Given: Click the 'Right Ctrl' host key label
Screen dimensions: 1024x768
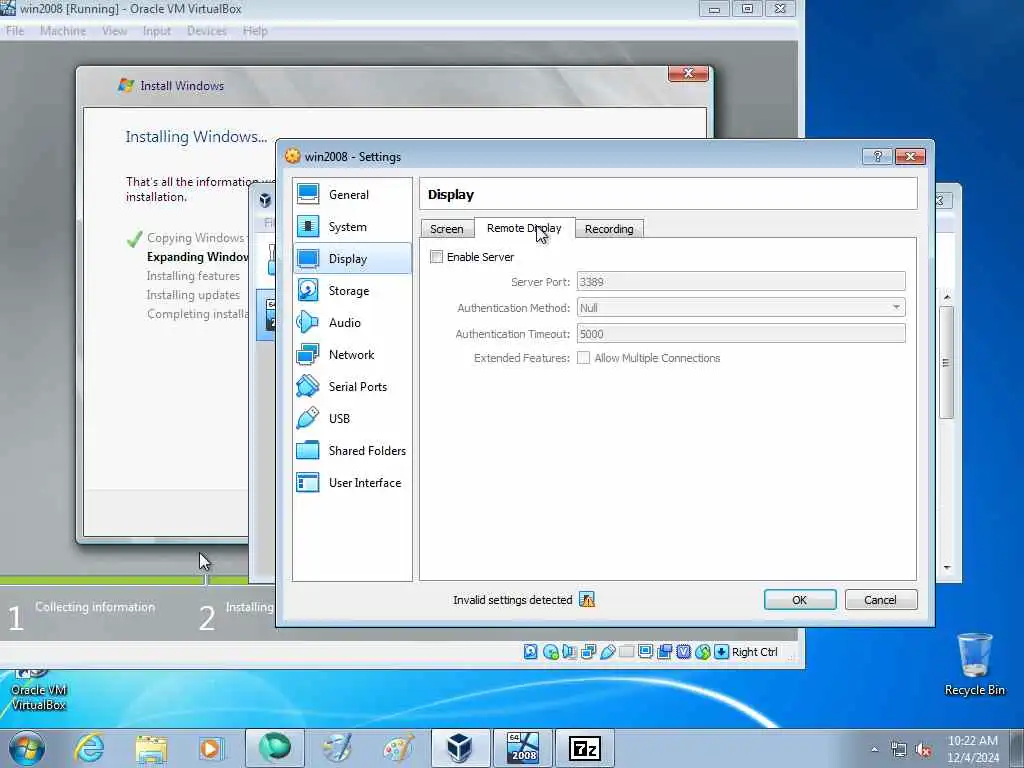Looking at the screenshot, I should click(x=755, y=652).
